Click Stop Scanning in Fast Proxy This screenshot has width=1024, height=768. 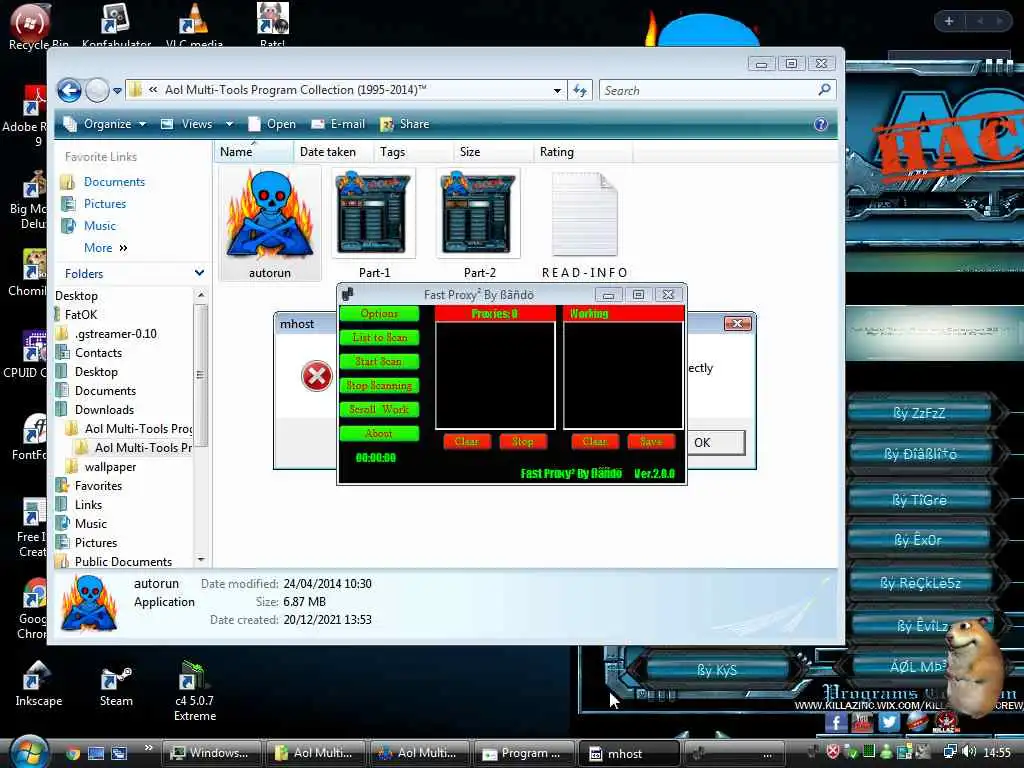(x=379, y=386)
